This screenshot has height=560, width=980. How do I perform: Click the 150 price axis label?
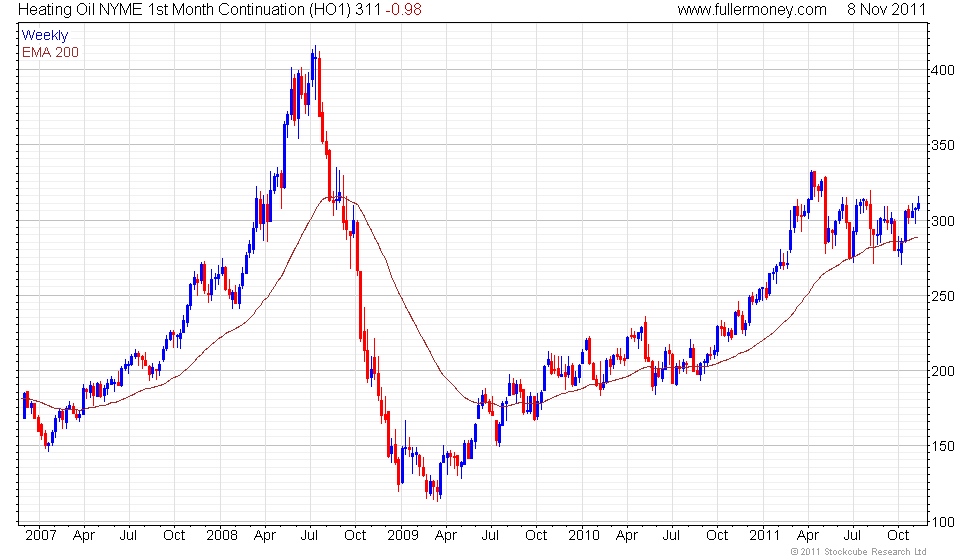[942, 446]
